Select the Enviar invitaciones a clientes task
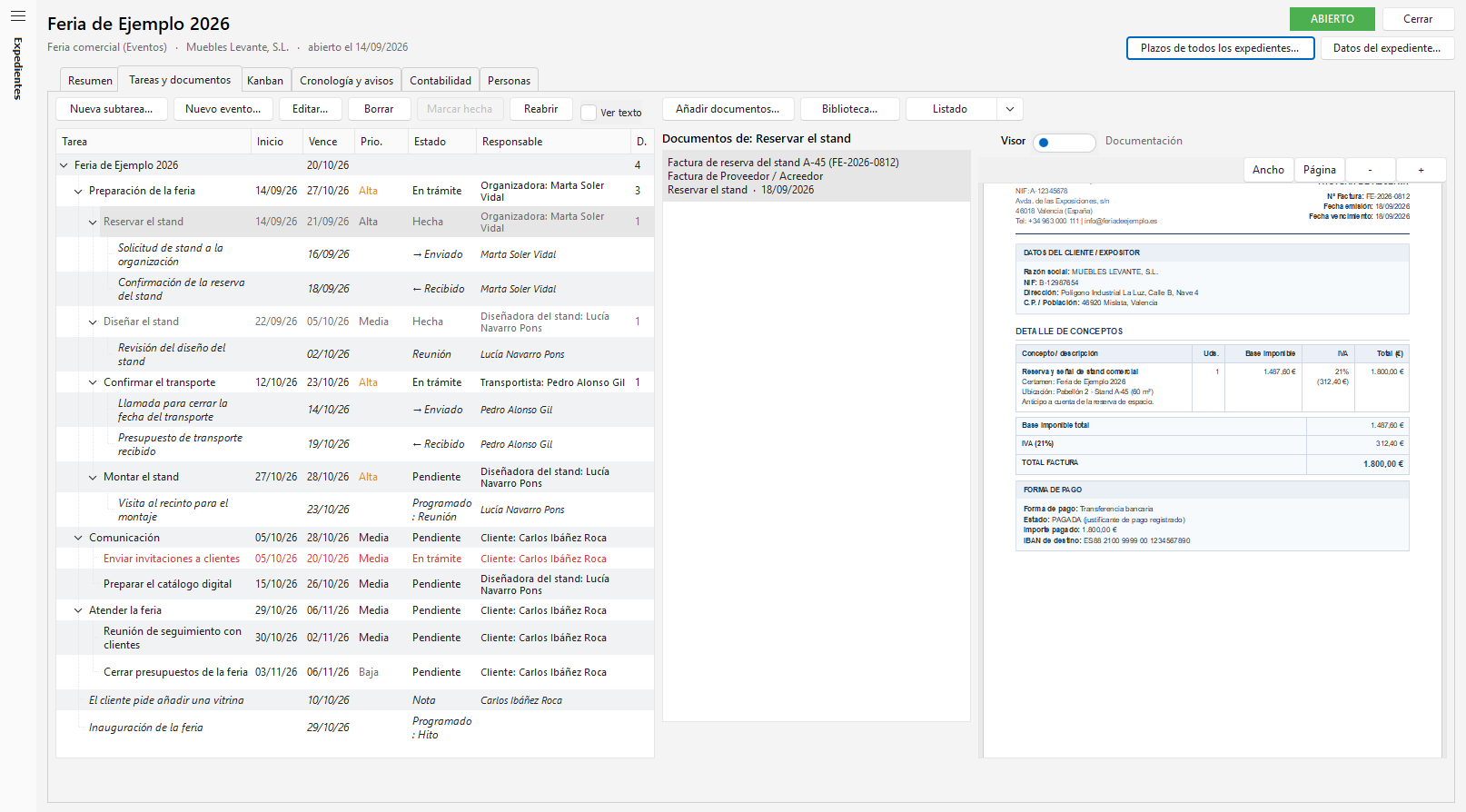The width and height of the screenshot is (1466, 812). coord(172,559)
